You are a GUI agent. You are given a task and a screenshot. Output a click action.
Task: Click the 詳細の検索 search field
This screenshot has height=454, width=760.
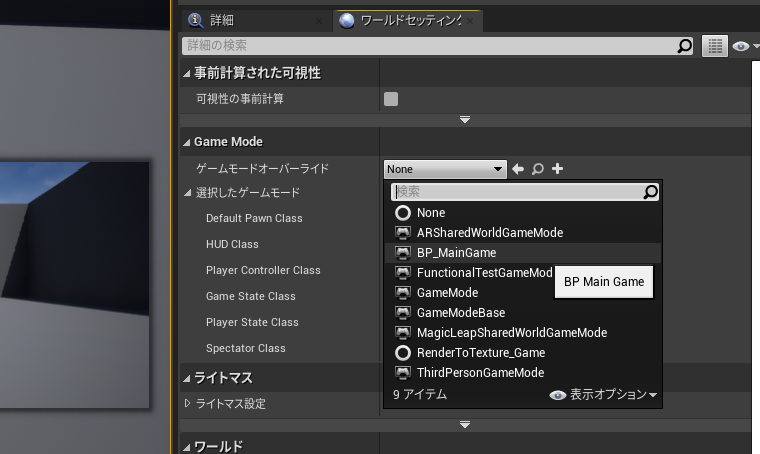click(x=437, y=46)
